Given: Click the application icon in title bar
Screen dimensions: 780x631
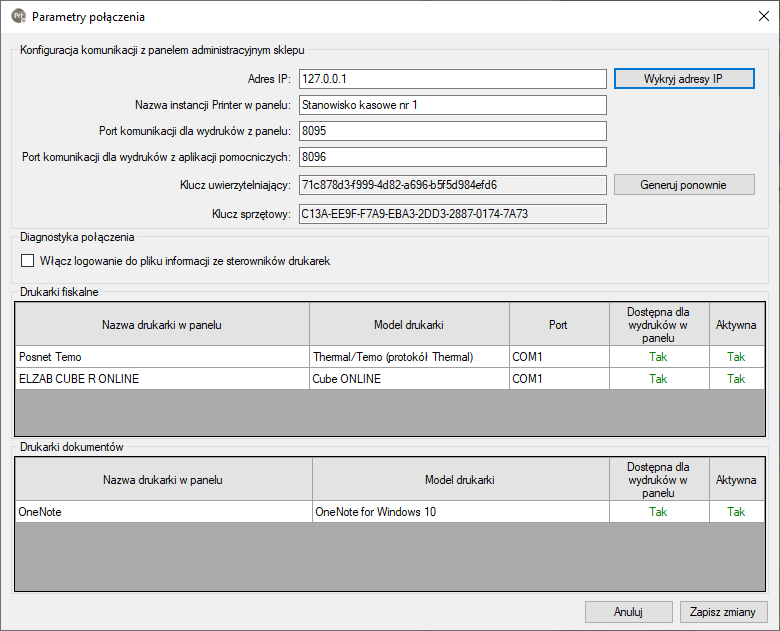Looking at the screenshot, I should [x=18, y=16].
